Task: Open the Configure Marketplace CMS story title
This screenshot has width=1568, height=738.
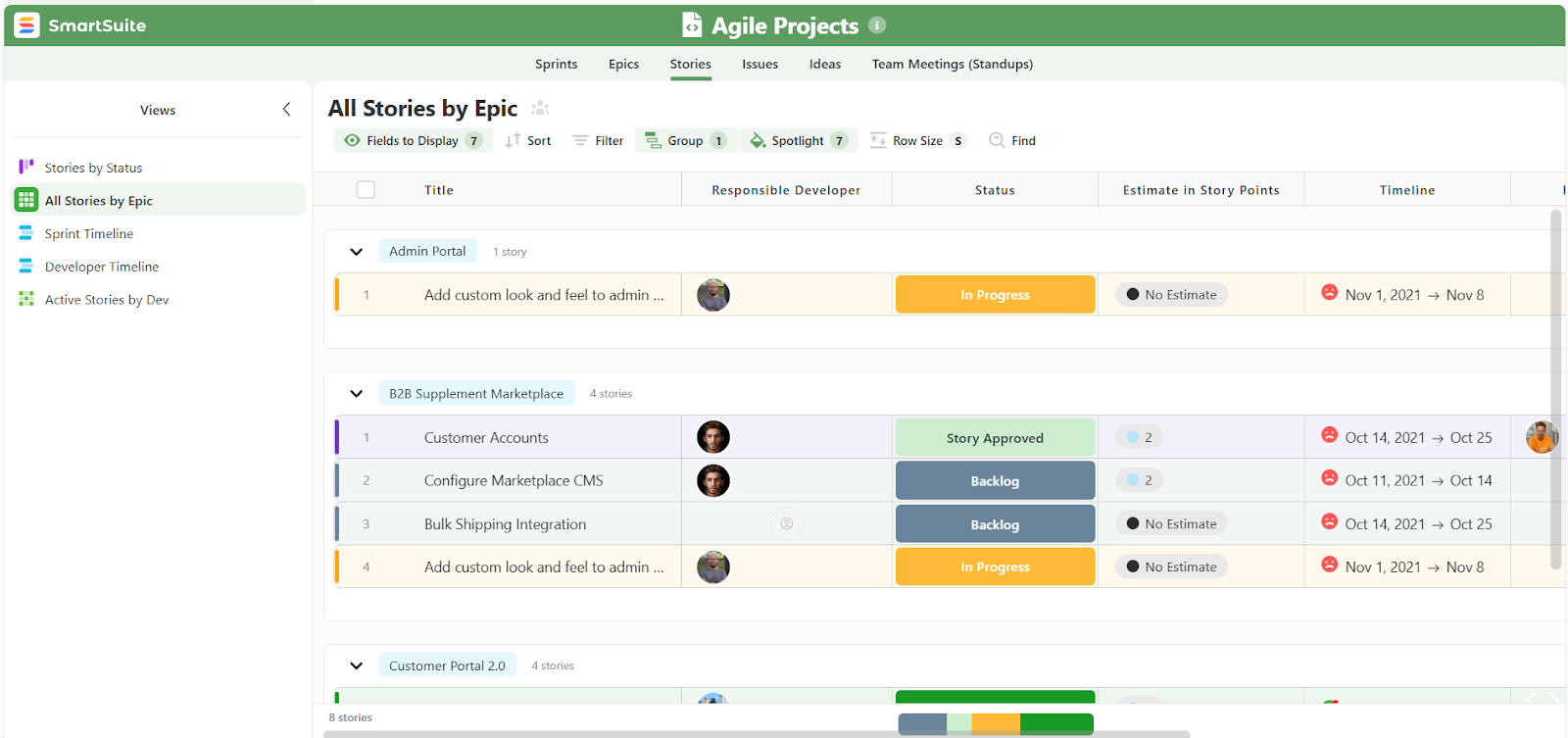Action: click(514, 480)
